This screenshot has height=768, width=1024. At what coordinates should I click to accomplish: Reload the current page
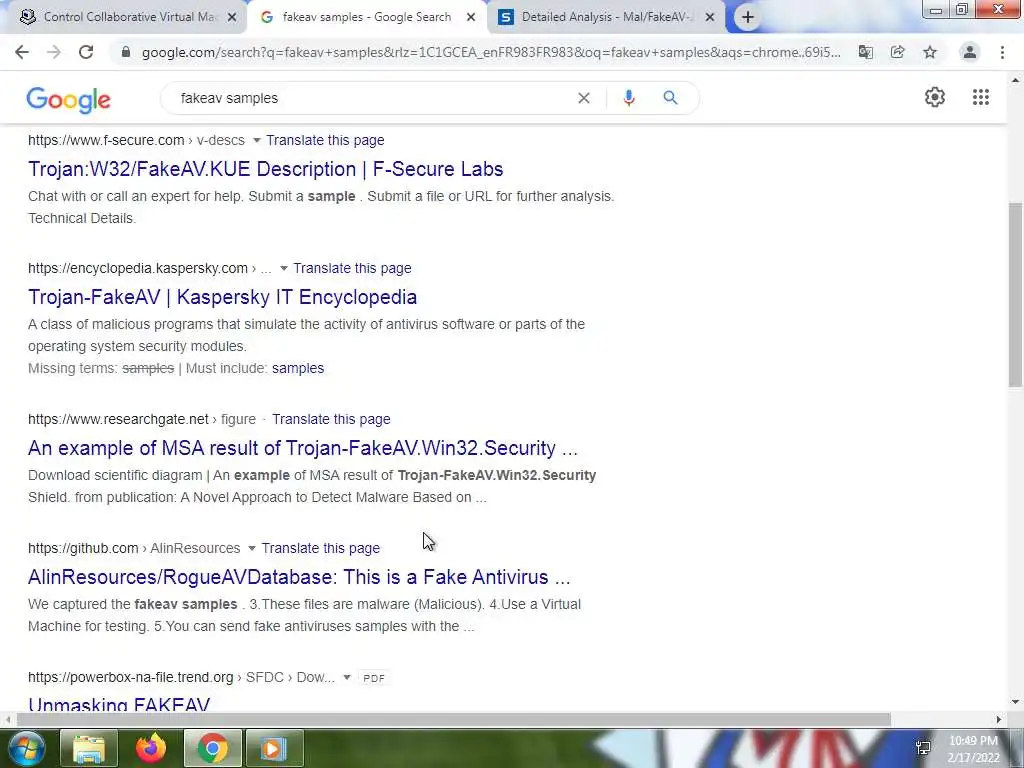pos(86,52)
